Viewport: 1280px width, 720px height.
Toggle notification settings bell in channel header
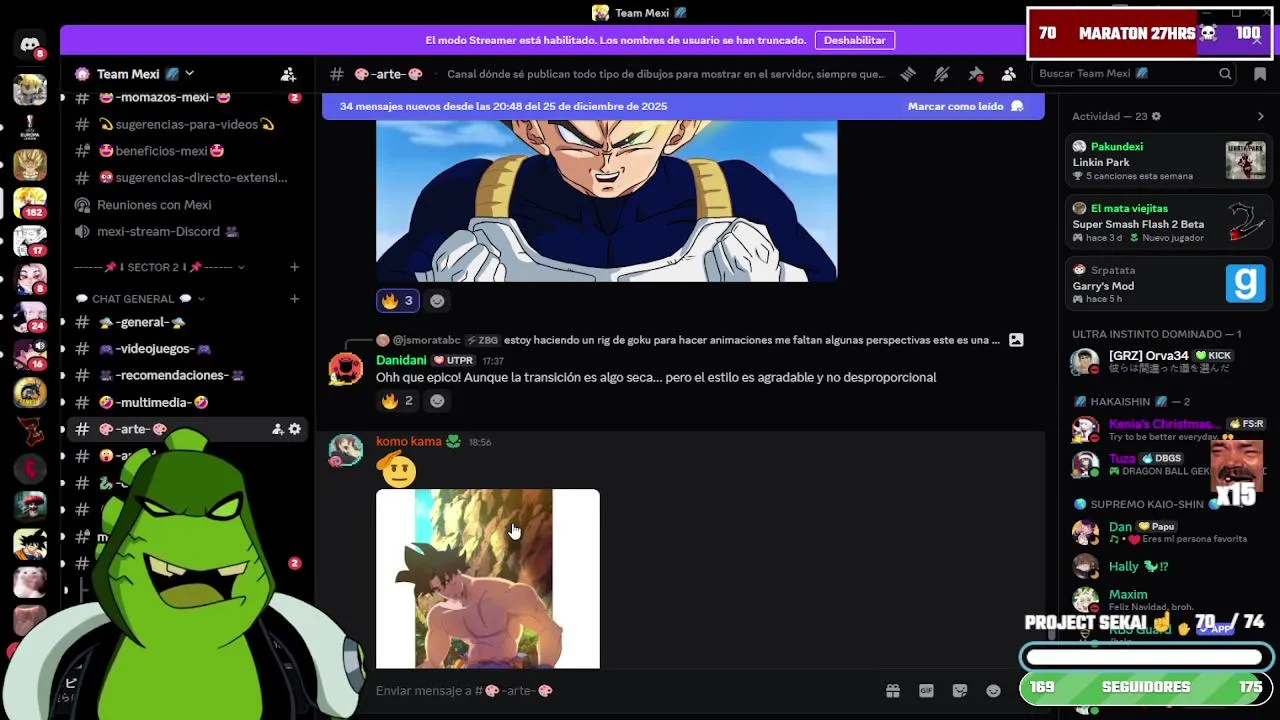click(x=941, y=74)
